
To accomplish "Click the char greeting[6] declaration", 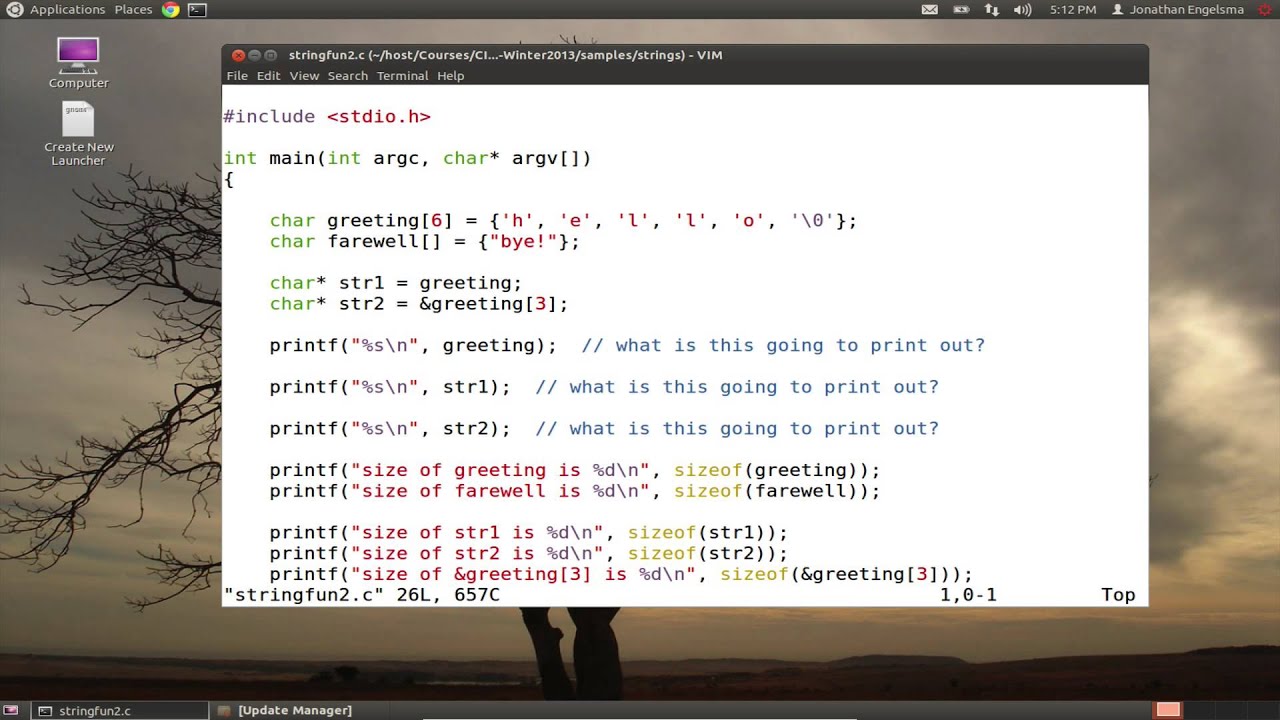I will (563, 221).
